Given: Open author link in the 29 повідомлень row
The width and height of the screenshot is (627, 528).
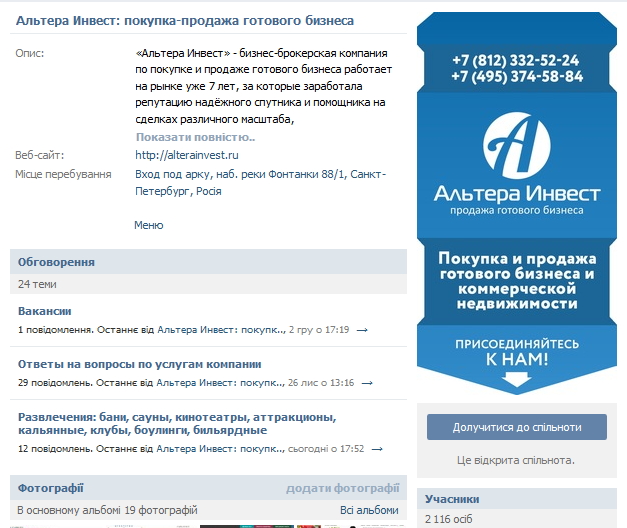Looking at the screenshot, I should point(220,383).
